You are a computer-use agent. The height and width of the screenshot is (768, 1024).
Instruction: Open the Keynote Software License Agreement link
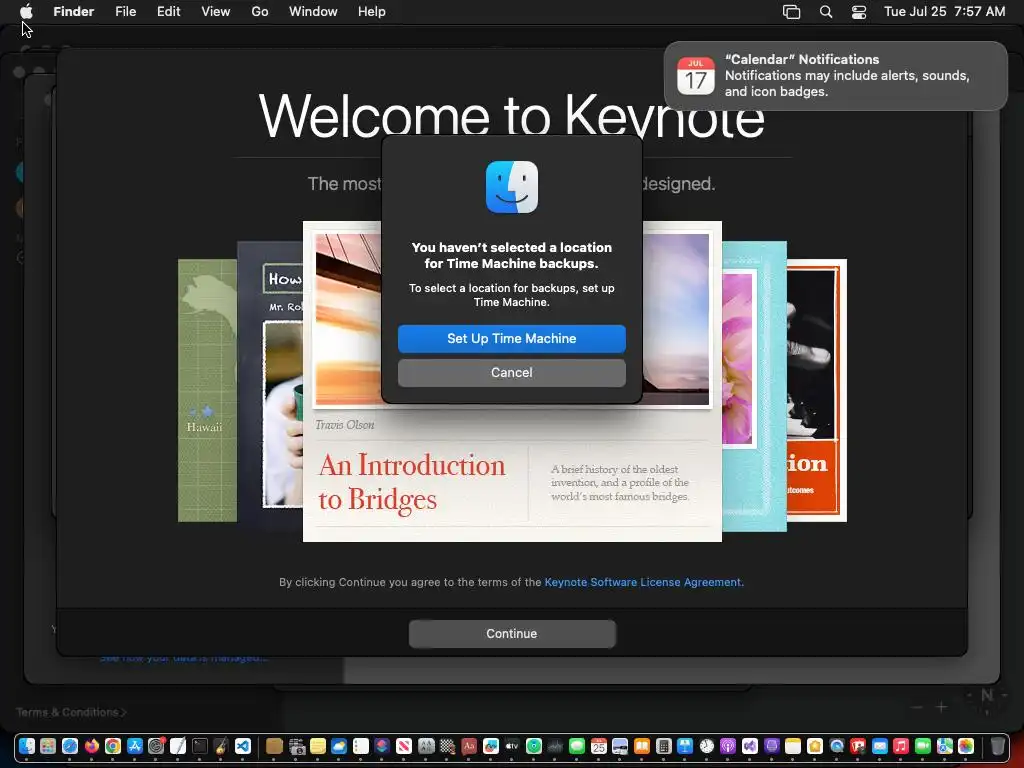[x=643, y=582]
